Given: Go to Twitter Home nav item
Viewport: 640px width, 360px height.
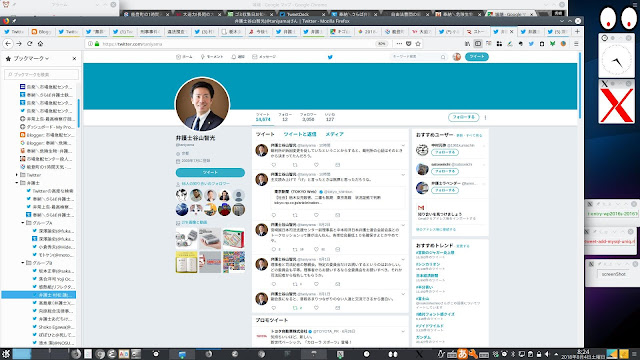Looking at the screenshot, I should coord(184,57).
